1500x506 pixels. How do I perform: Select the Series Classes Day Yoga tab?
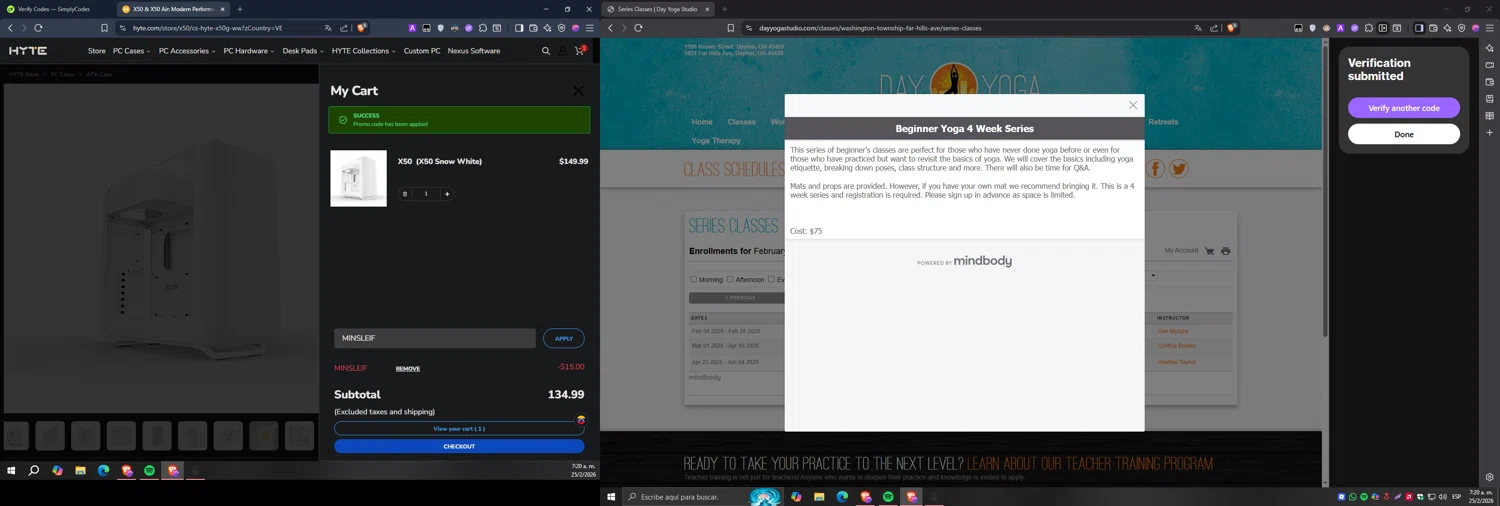(659, 9)
